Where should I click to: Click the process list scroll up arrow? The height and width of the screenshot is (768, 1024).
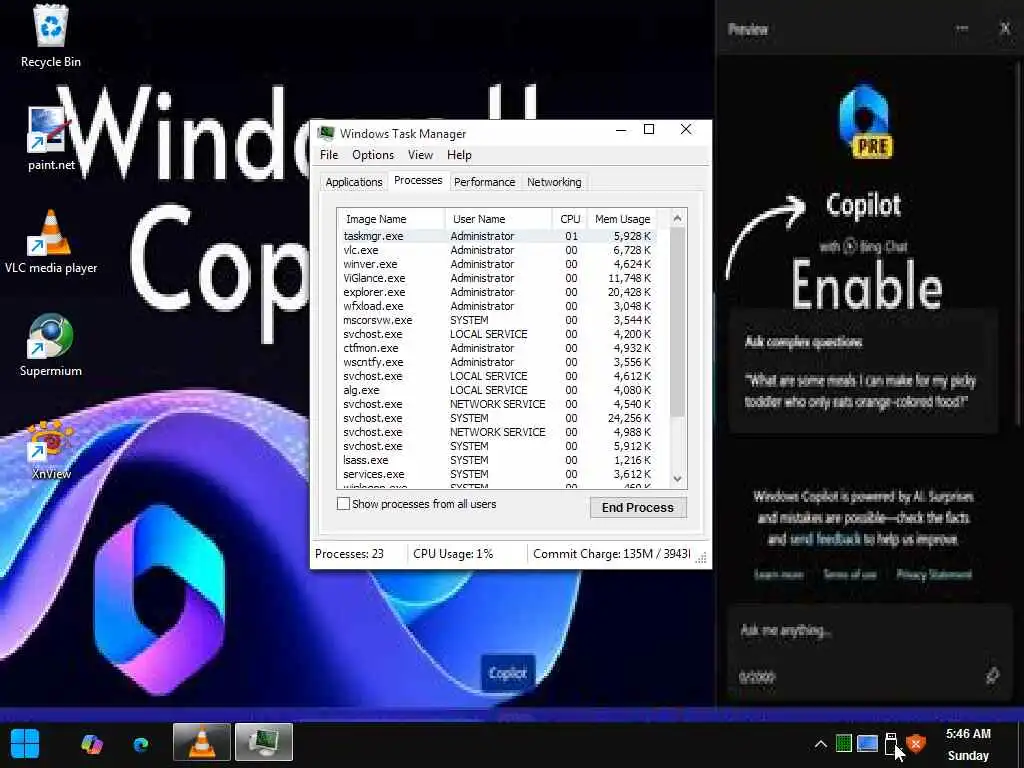click(x=677, y=218)
